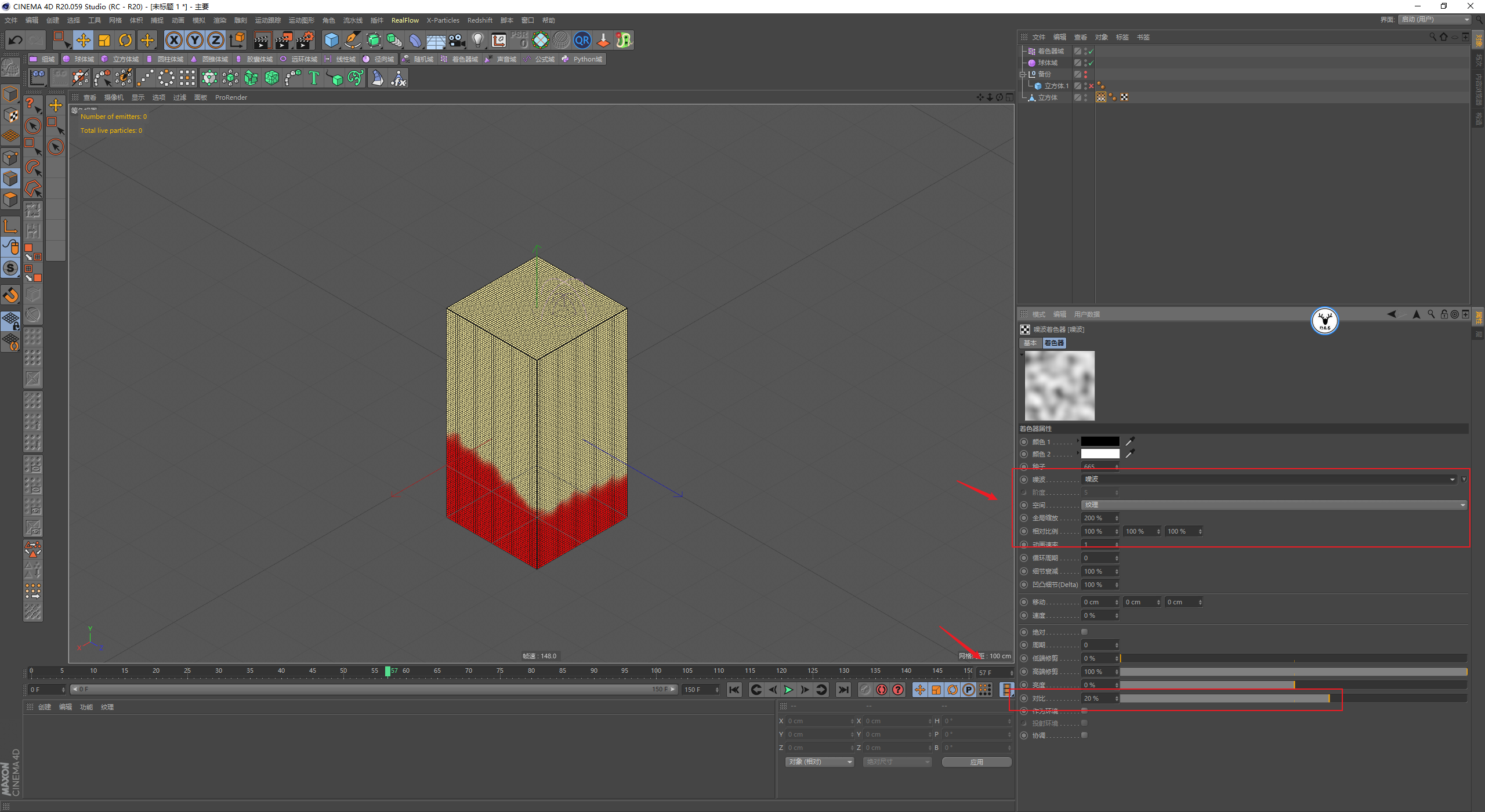Open the 对象 (相对) coordinate dropdown

pos(820,762)
